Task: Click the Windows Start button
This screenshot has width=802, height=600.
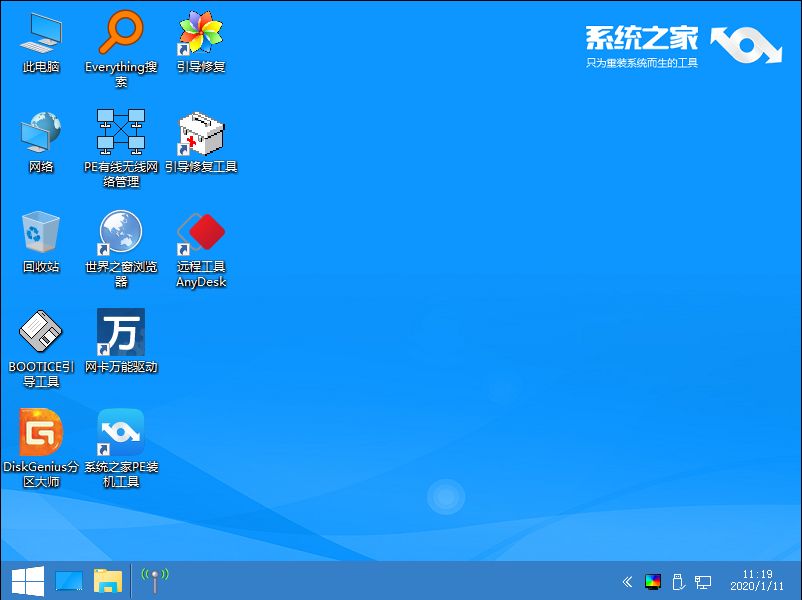Action: point(26,581)
